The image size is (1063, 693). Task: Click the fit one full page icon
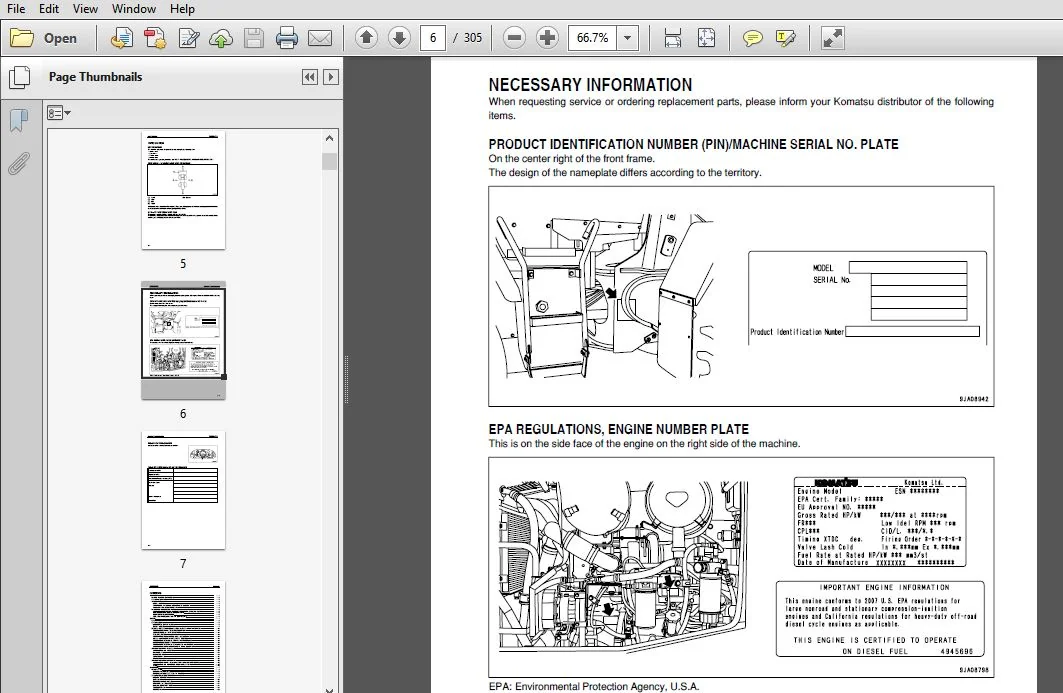[x=706, y=37]
